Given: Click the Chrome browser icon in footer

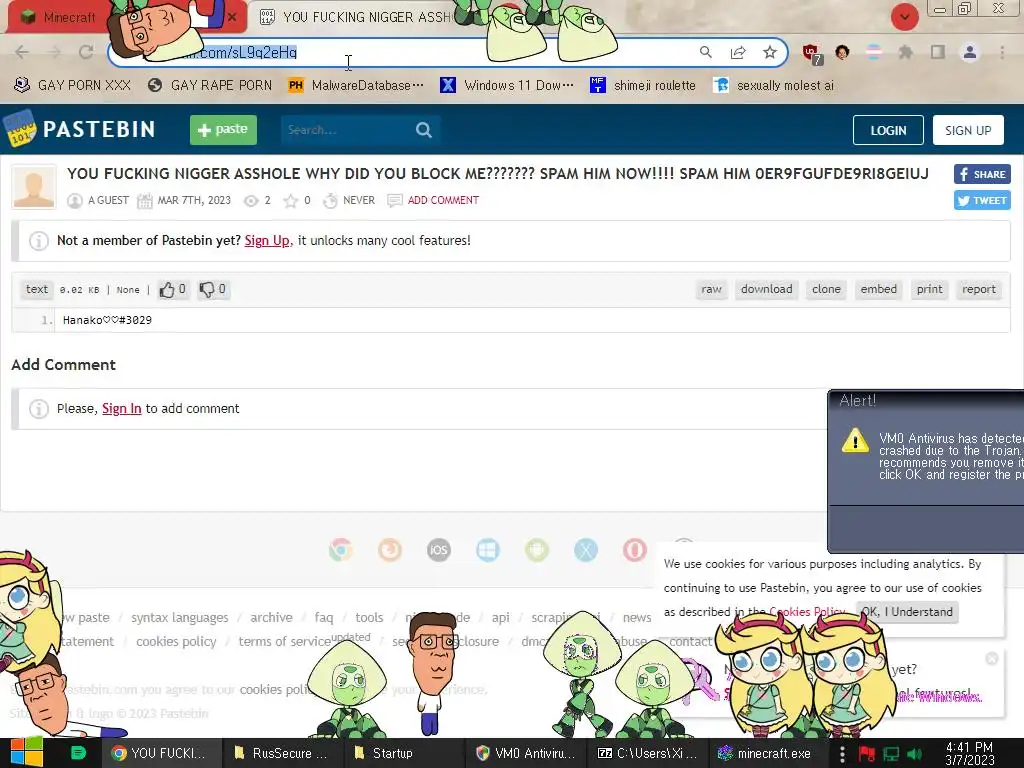Looking at the screenshot, I should tap(341, 550).
